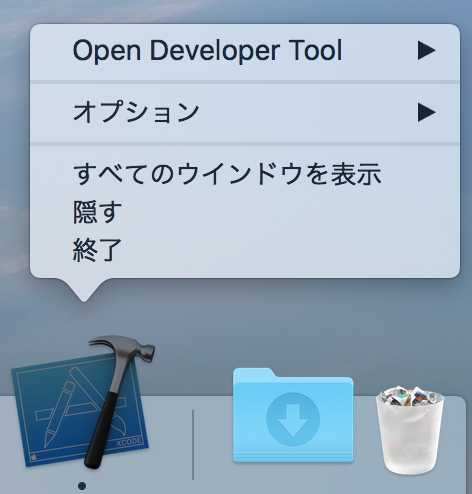
Task: Open the オプション menu entry
Action: (x=245, y=112)
